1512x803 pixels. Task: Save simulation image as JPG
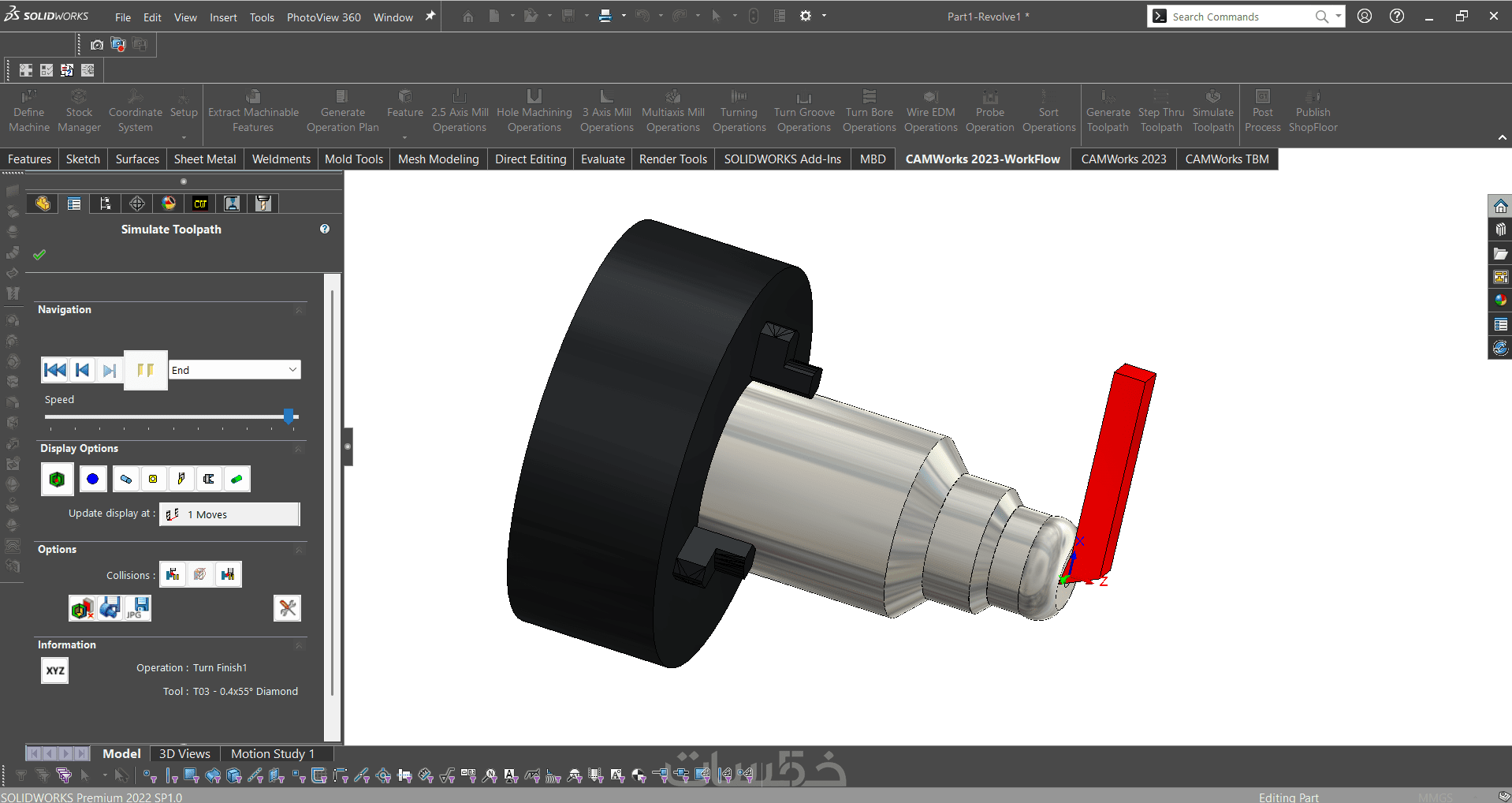(138, 608)
